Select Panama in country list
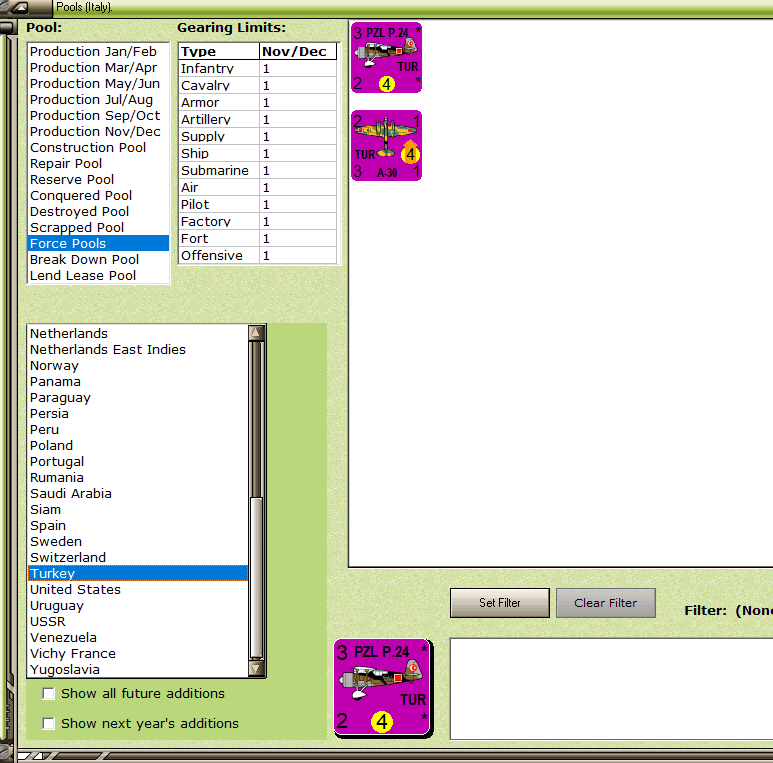The image size is (773, 763). 138,382
